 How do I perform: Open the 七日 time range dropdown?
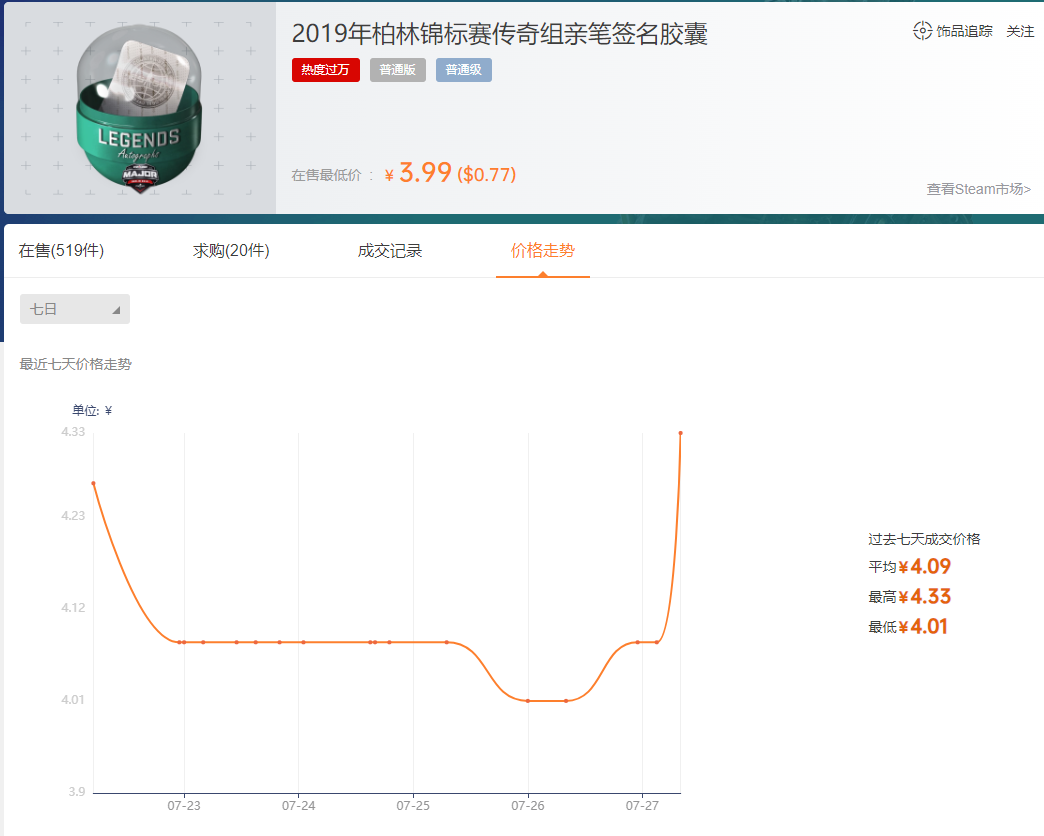[x=74, y=308]
